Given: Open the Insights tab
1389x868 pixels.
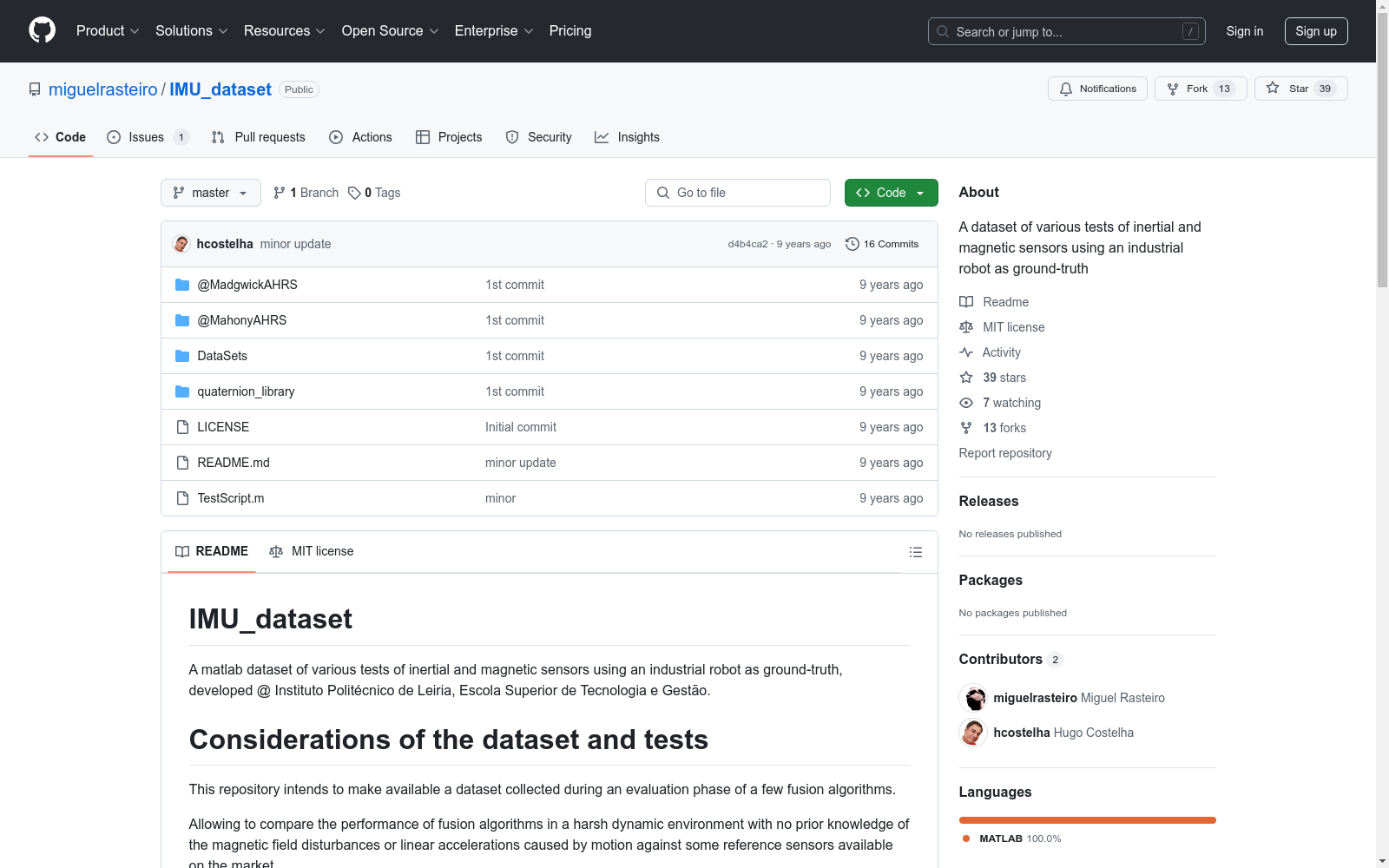Looking at the screenshot, I should 627,137.
